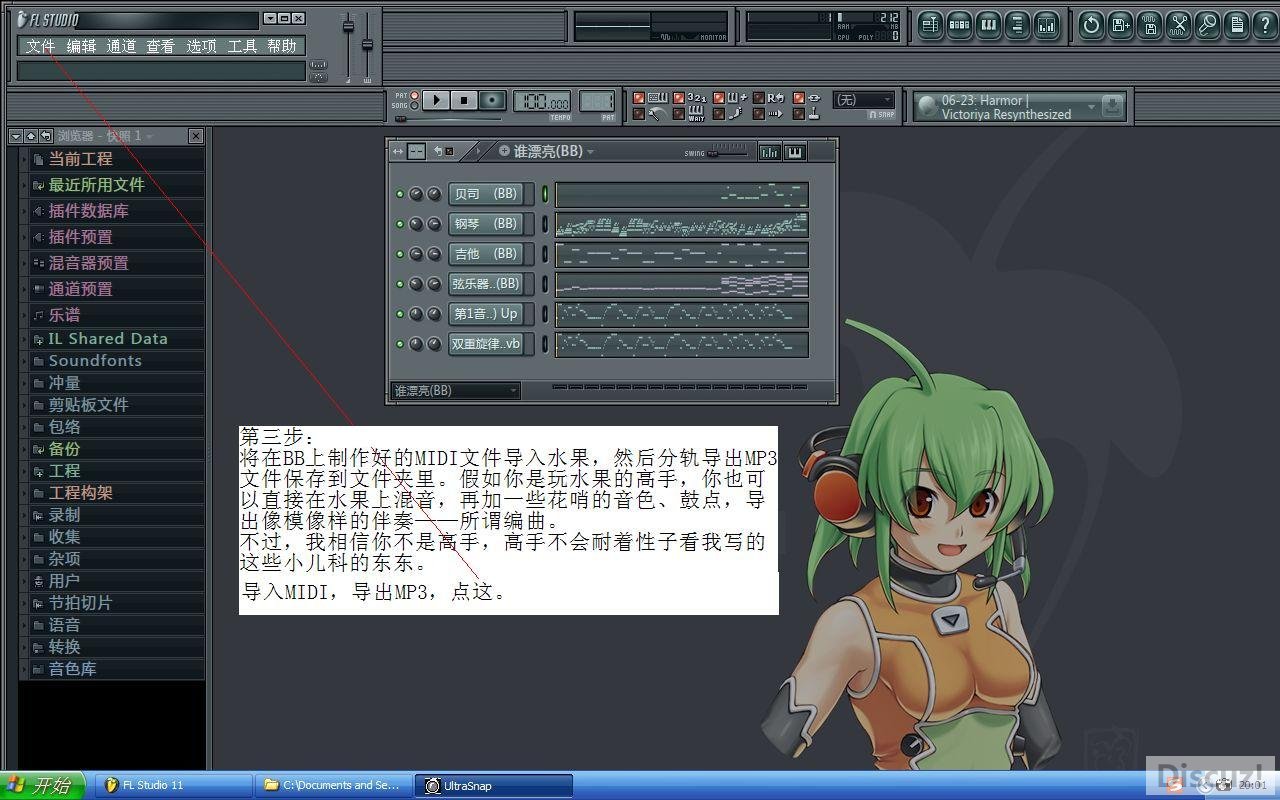Viewport: 1280px width, 800px height.
Task: Click the save new version icon
Action: (x=1120, y=26)
